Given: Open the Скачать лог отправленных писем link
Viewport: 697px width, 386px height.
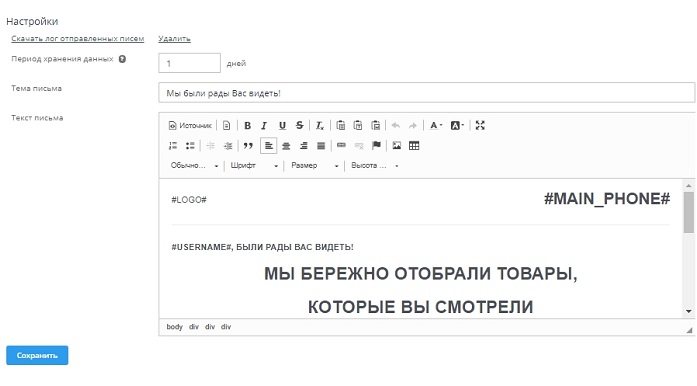Looking at the screenshot, I should tap(78, 39).
